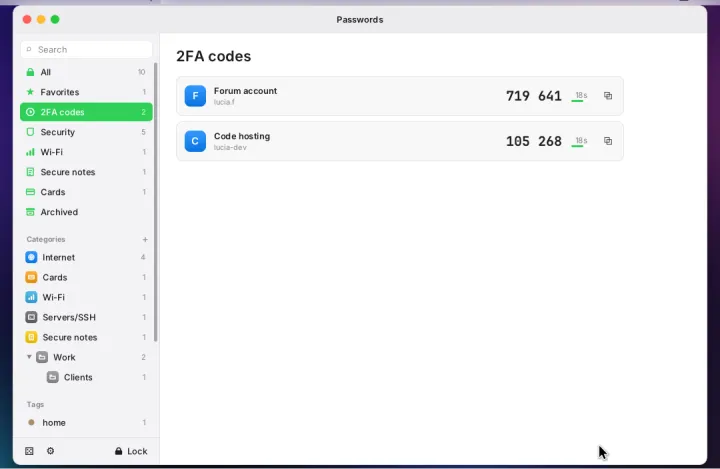
Task: Click the sidebar vertical scrollbar
Action: [x=156, y=202]
